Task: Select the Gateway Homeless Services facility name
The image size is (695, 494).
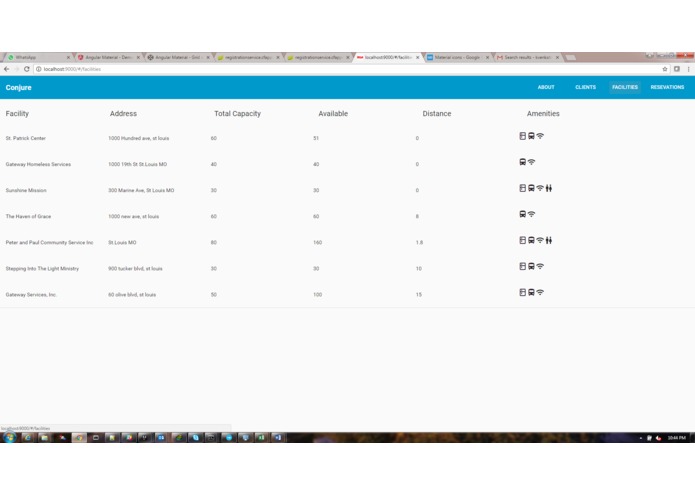Action: pos(38,164)
